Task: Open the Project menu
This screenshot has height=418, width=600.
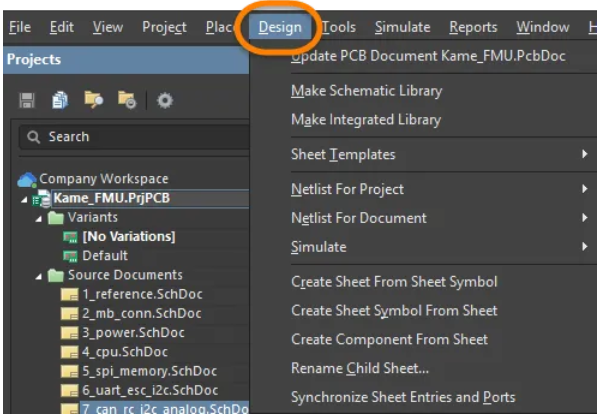Action: point(165,27)
